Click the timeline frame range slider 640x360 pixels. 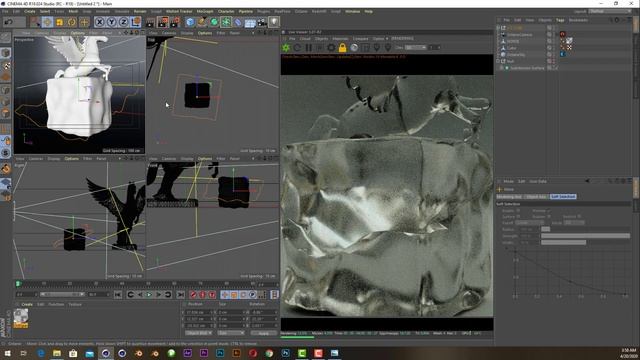[x=62, y=294]
